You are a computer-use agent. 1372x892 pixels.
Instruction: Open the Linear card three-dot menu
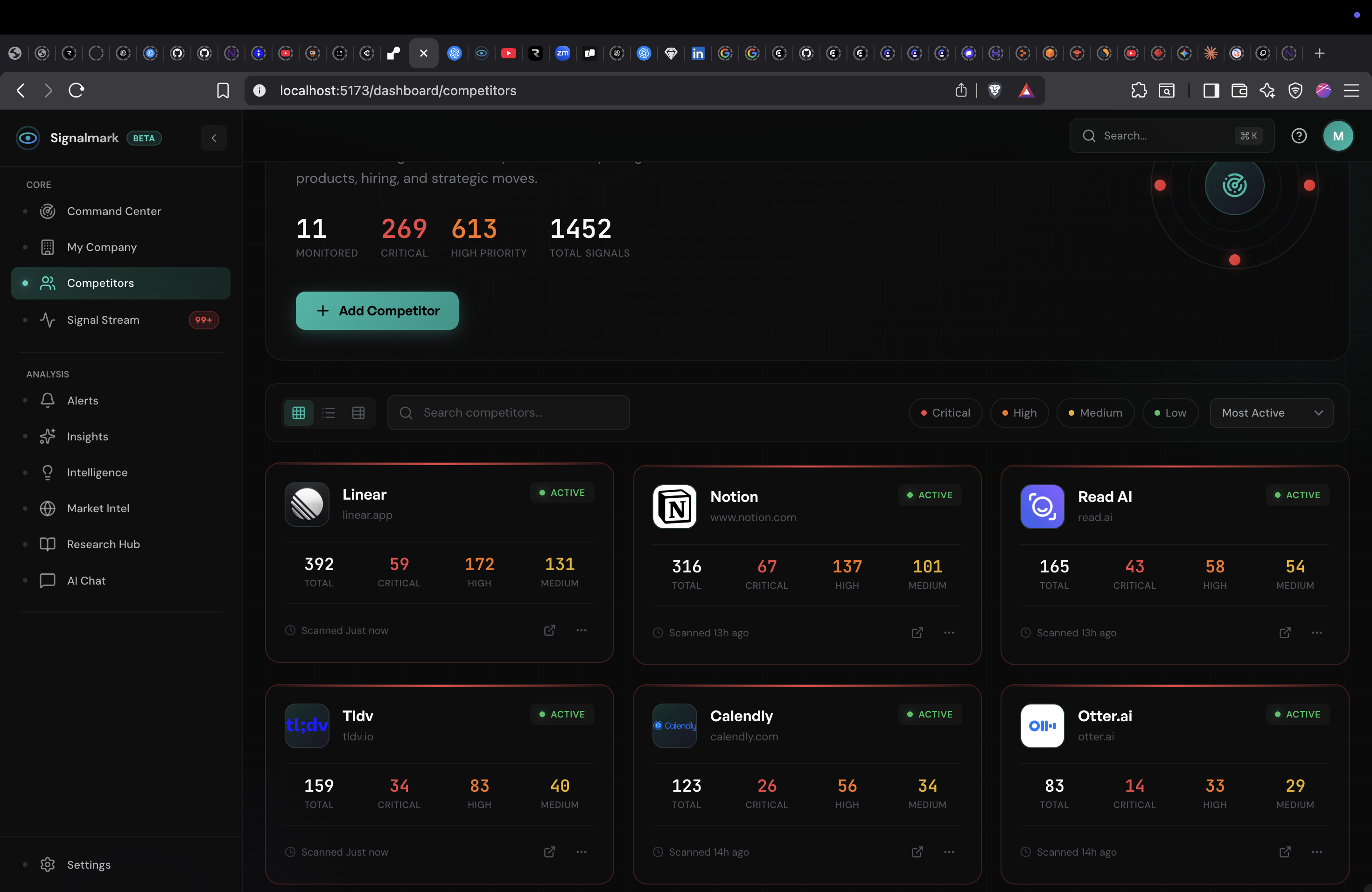[x=581, y=630]
